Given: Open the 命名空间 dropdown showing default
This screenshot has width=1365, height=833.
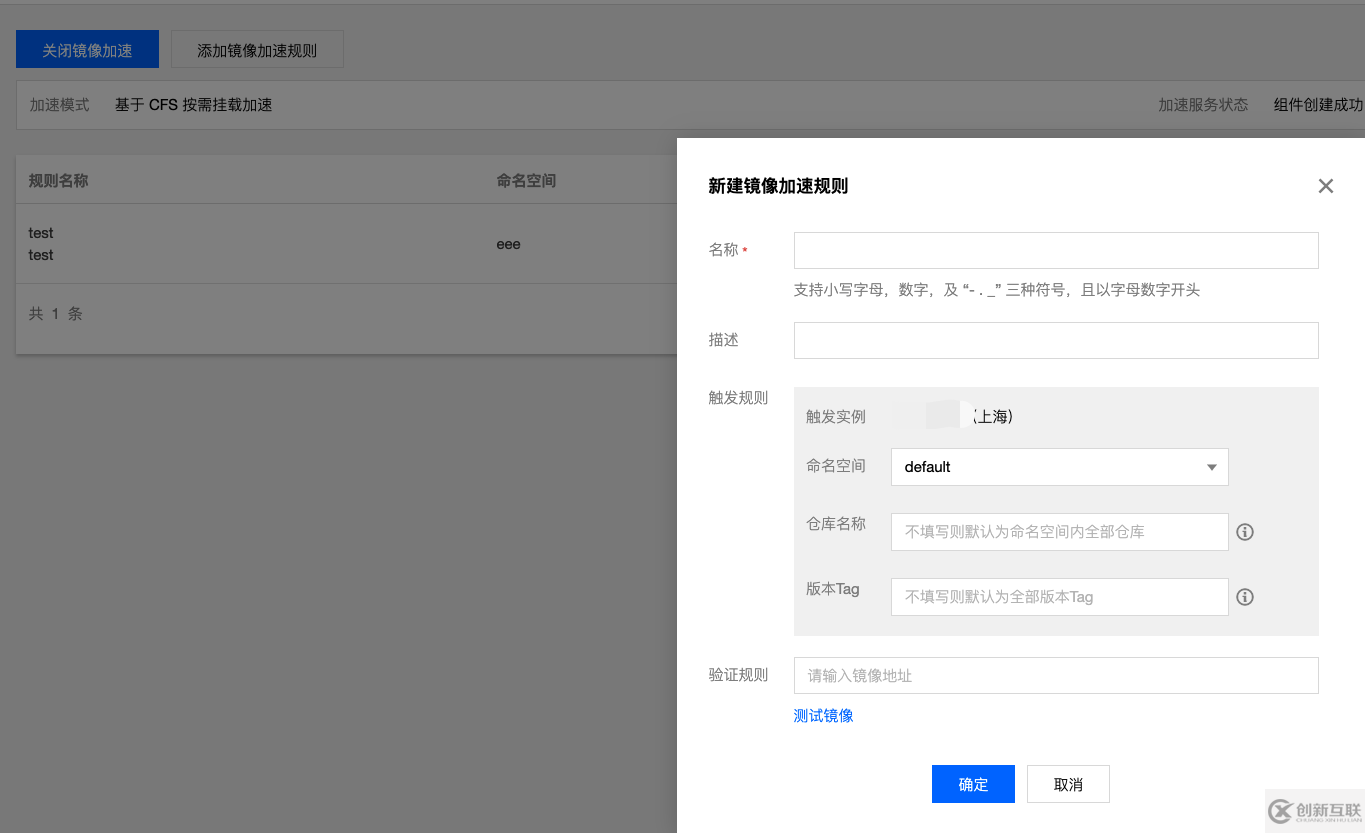Looking at the screenshot, I should pos(1059,467).
